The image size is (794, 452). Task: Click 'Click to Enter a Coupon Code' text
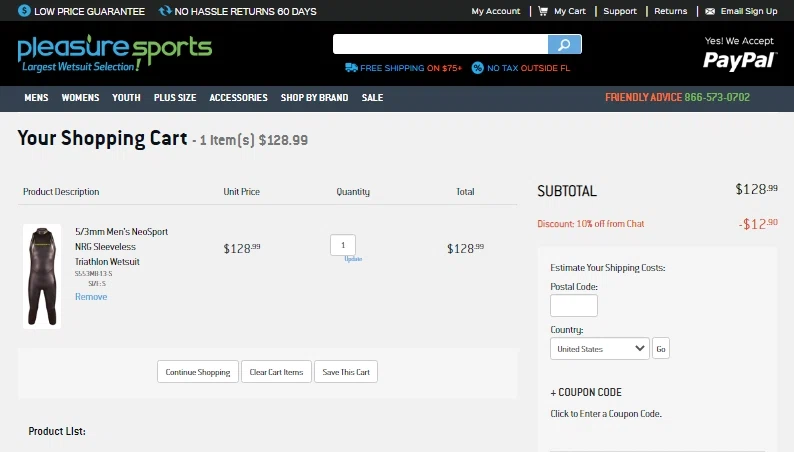[606, 414]
